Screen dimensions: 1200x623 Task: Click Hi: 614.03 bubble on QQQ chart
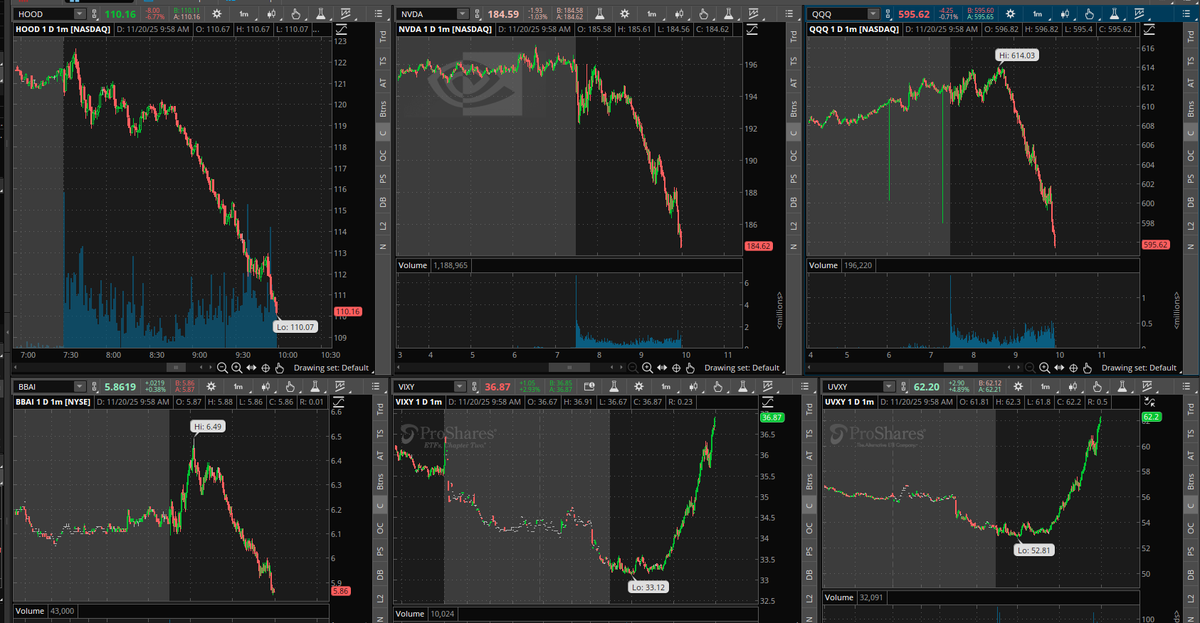1017,56
